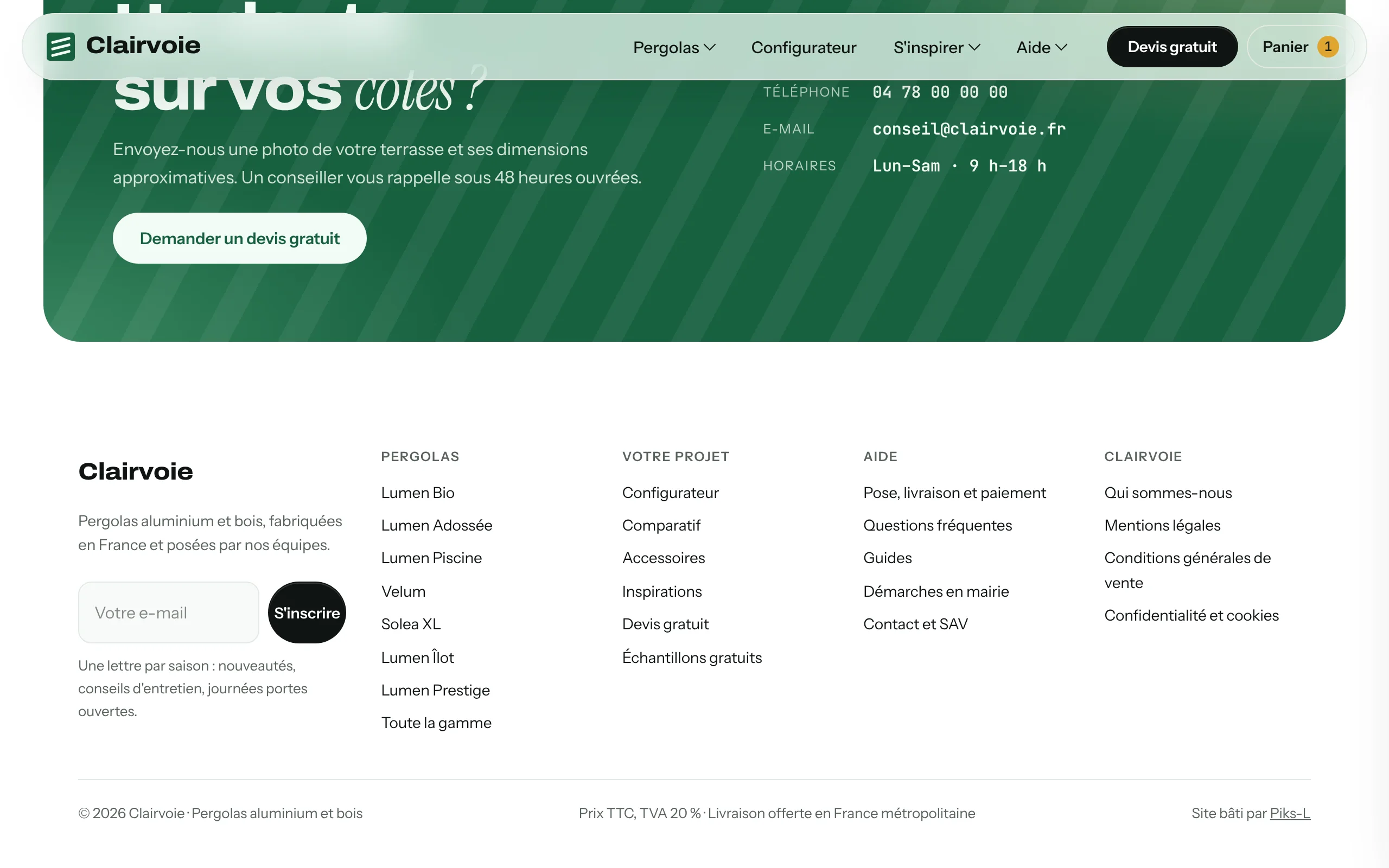The image size is (1389, 868).
Task: Open Questions fréquentes footer link
Action: point(937,525)
